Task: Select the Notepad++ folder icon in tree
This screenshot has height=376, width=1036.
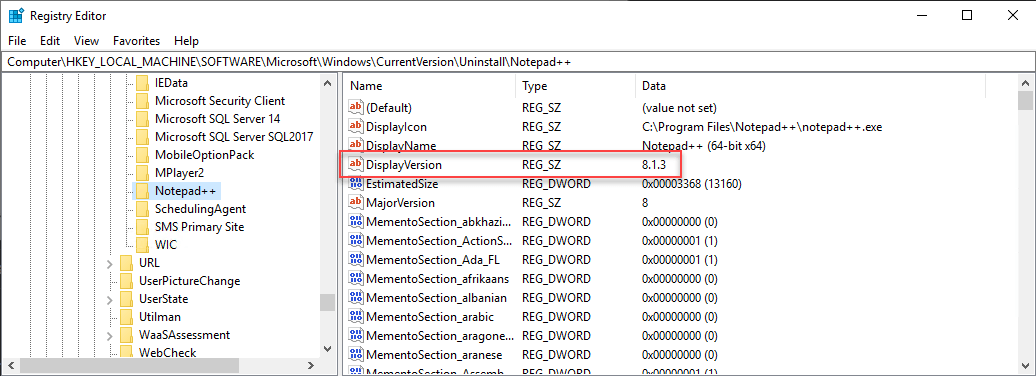Action: [142, 191]
